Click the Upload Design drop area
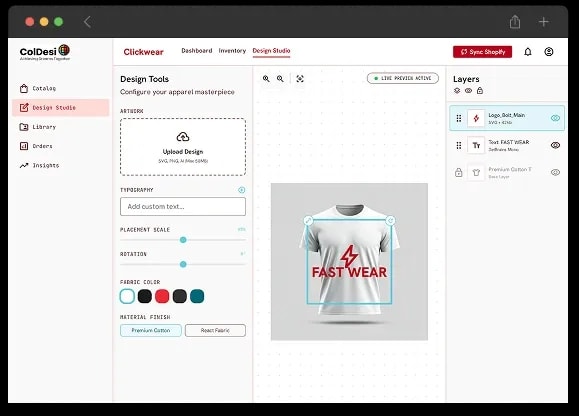The height and width of the screenshot is (416, 579). [x=183, y=147]
